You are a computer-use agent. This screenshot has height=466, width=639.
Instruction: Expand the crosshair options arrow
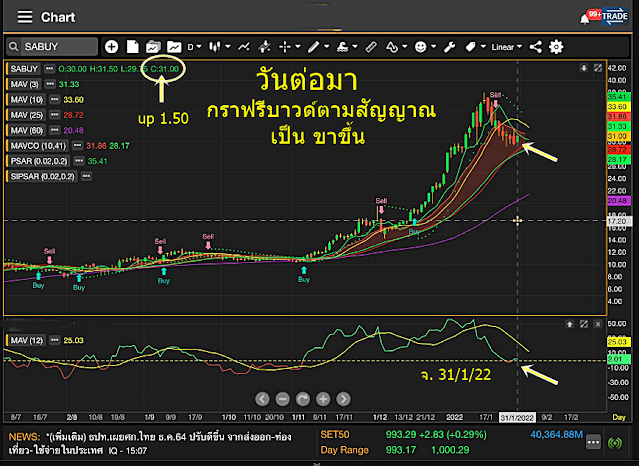pos(298,46)
